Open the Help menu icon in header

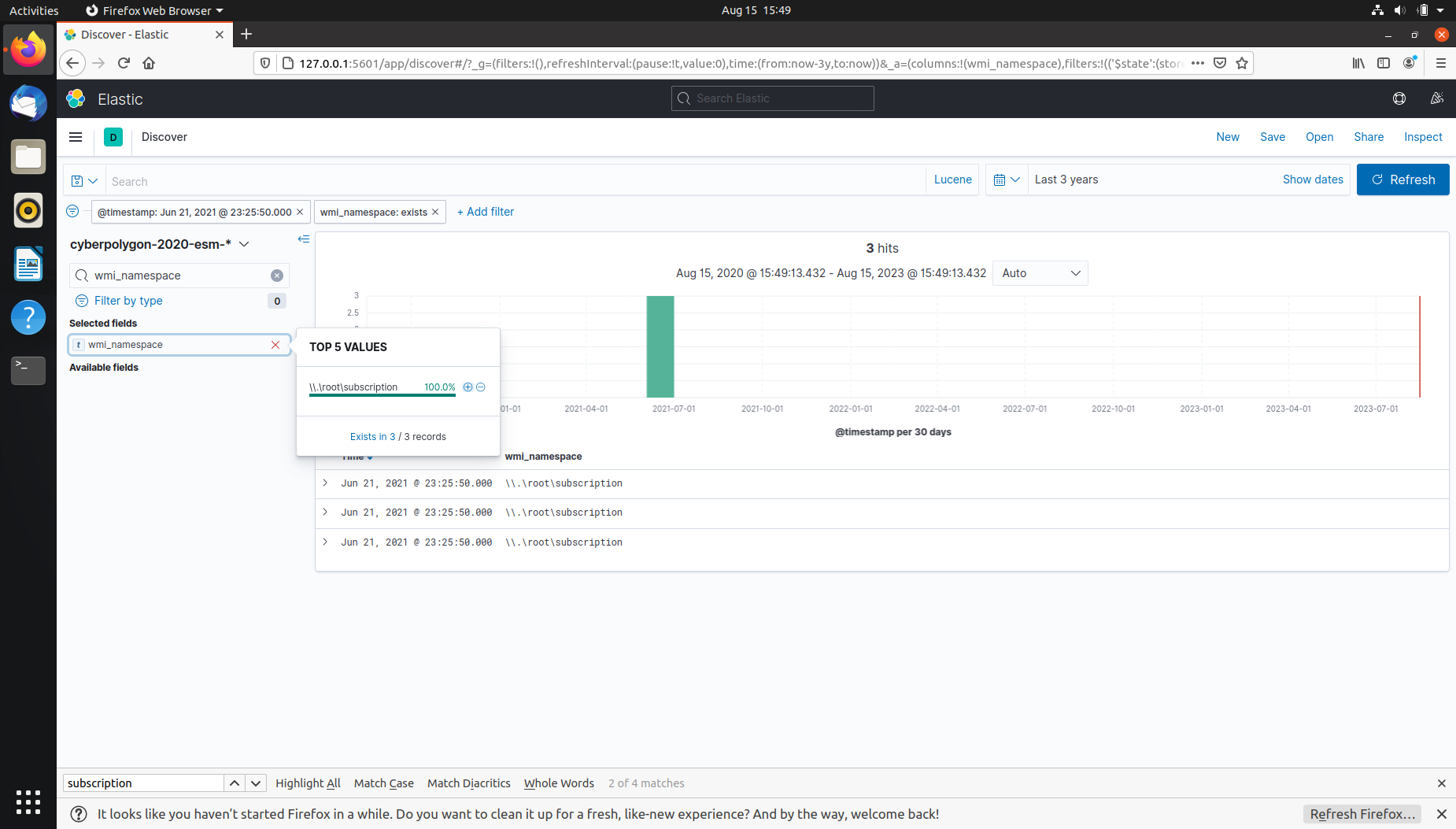[1399, 98]
